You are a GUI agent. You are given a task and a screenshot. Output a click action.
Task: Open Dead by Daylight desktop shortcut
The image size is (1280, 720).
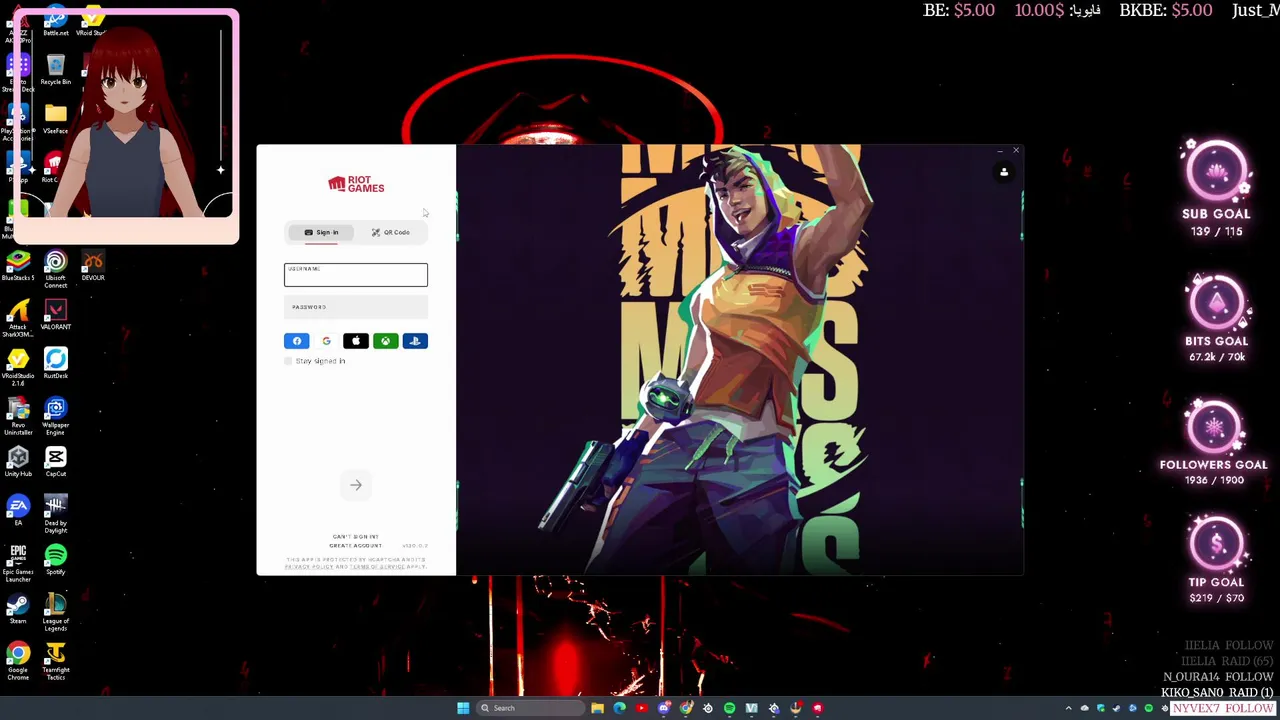[55, 514]
